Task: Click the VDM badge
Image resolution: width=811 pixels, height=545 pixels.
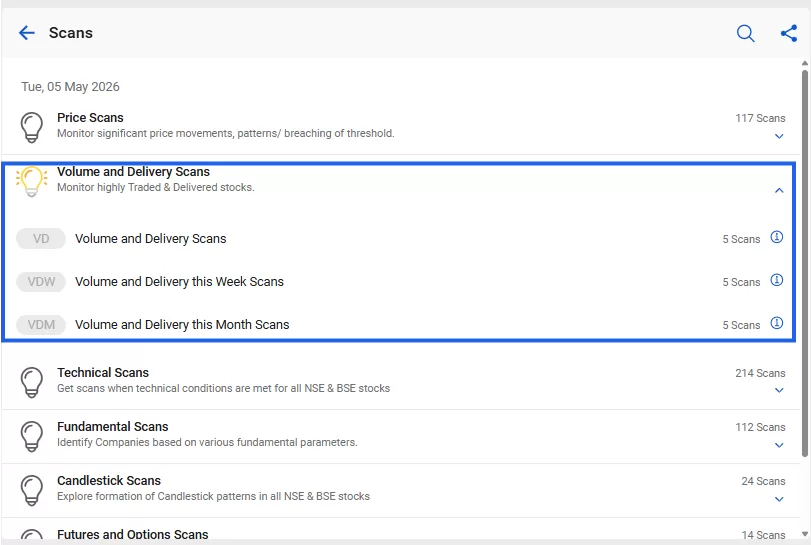Action: coord(41,325)
